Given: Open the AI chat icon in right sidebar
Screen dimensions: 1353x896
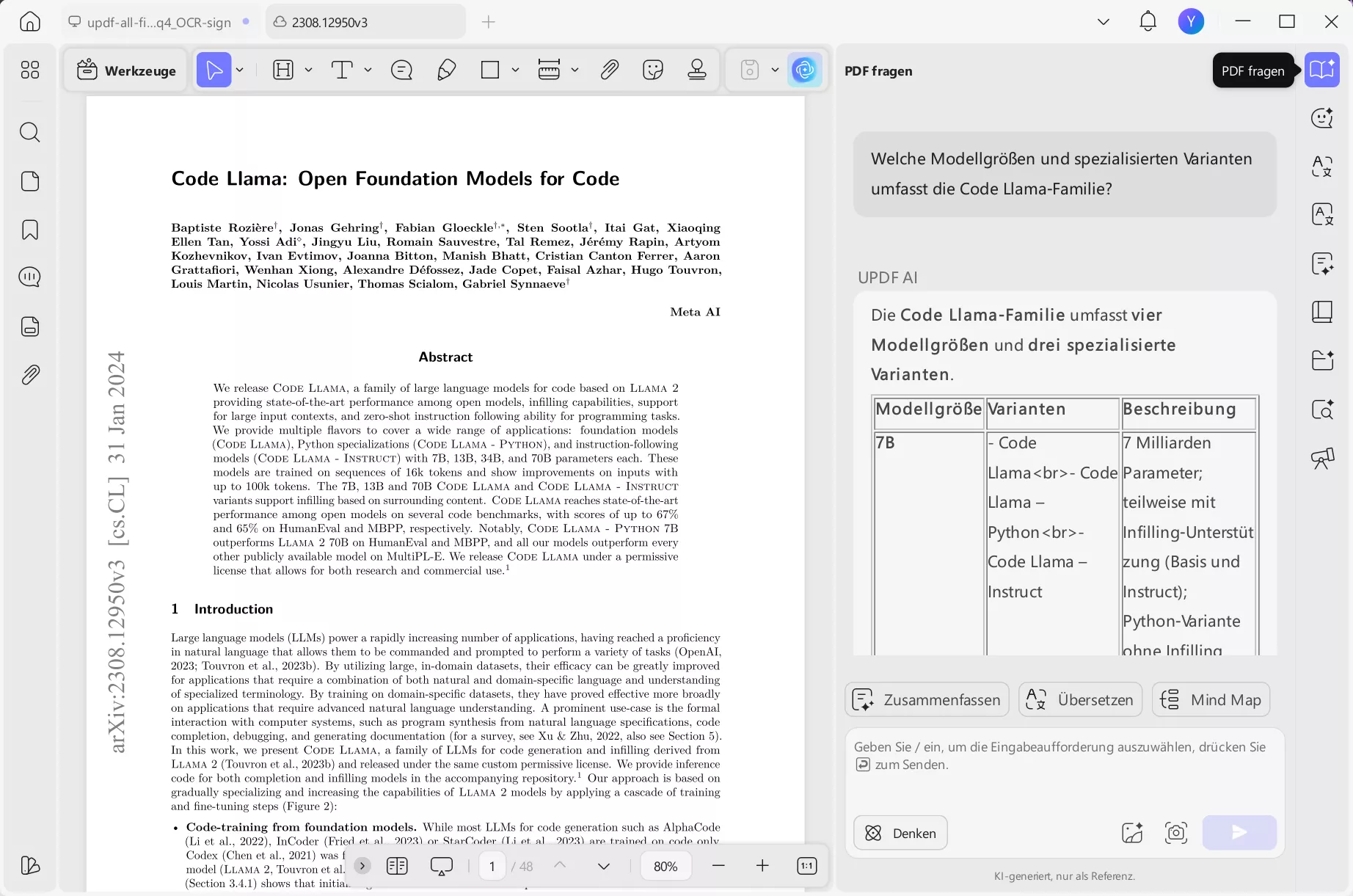Looking at the screenshot, I should (1322, 117).
